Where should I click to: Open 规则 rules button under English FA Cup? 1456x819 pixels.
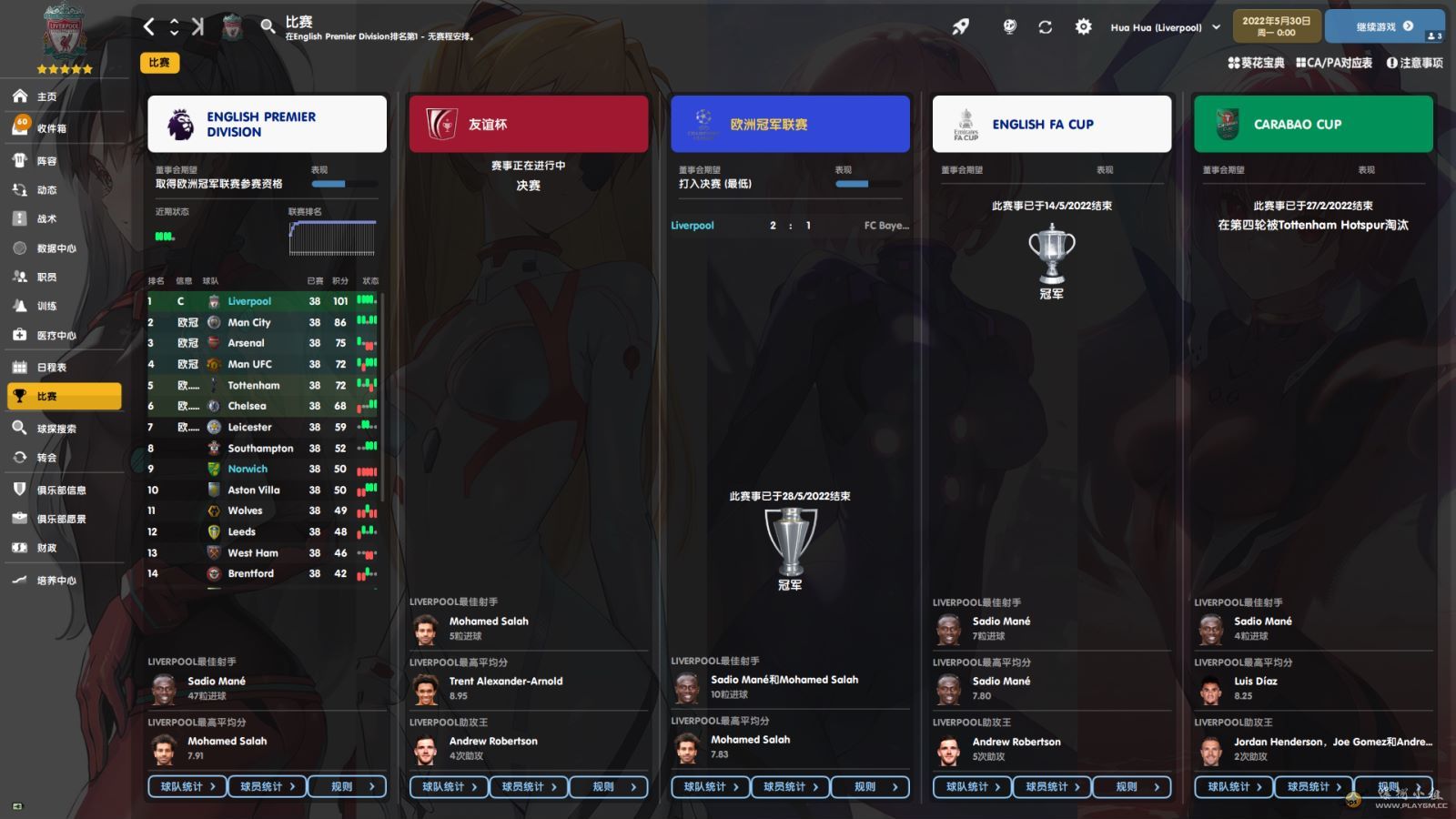(1131, 787)
